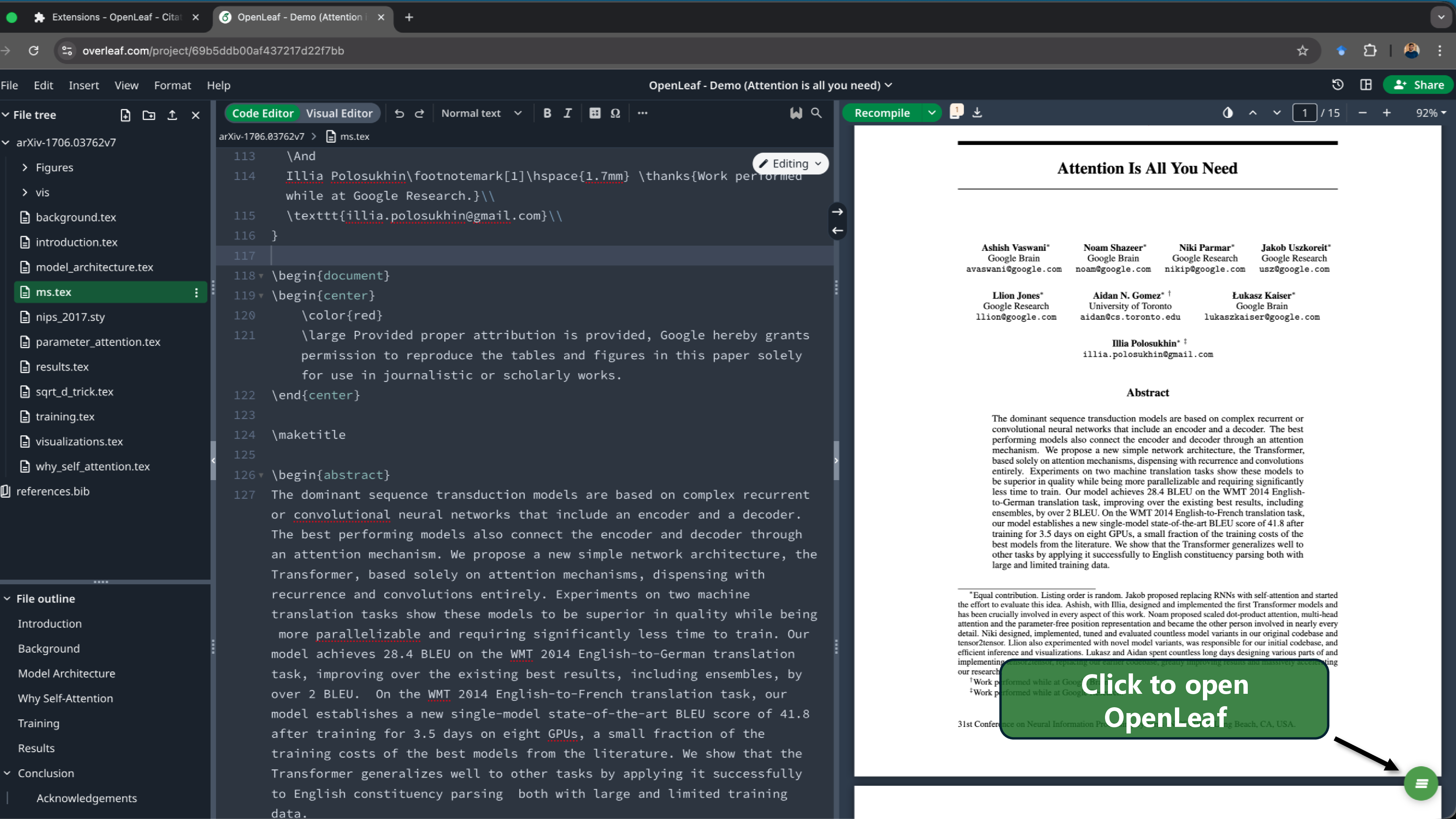Open the Format menu

coord(172,85)
